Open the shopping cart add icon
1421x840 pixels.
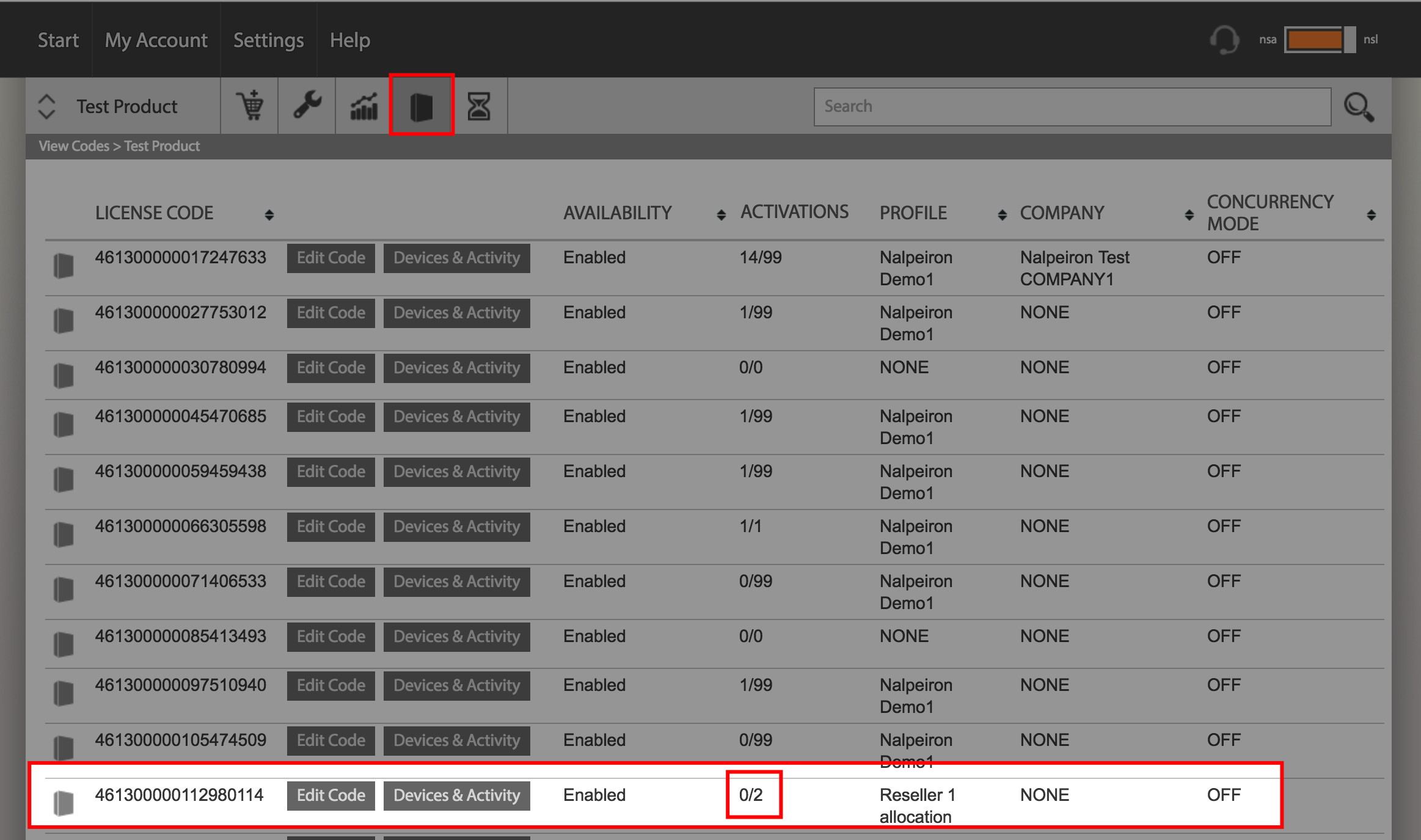250,106
